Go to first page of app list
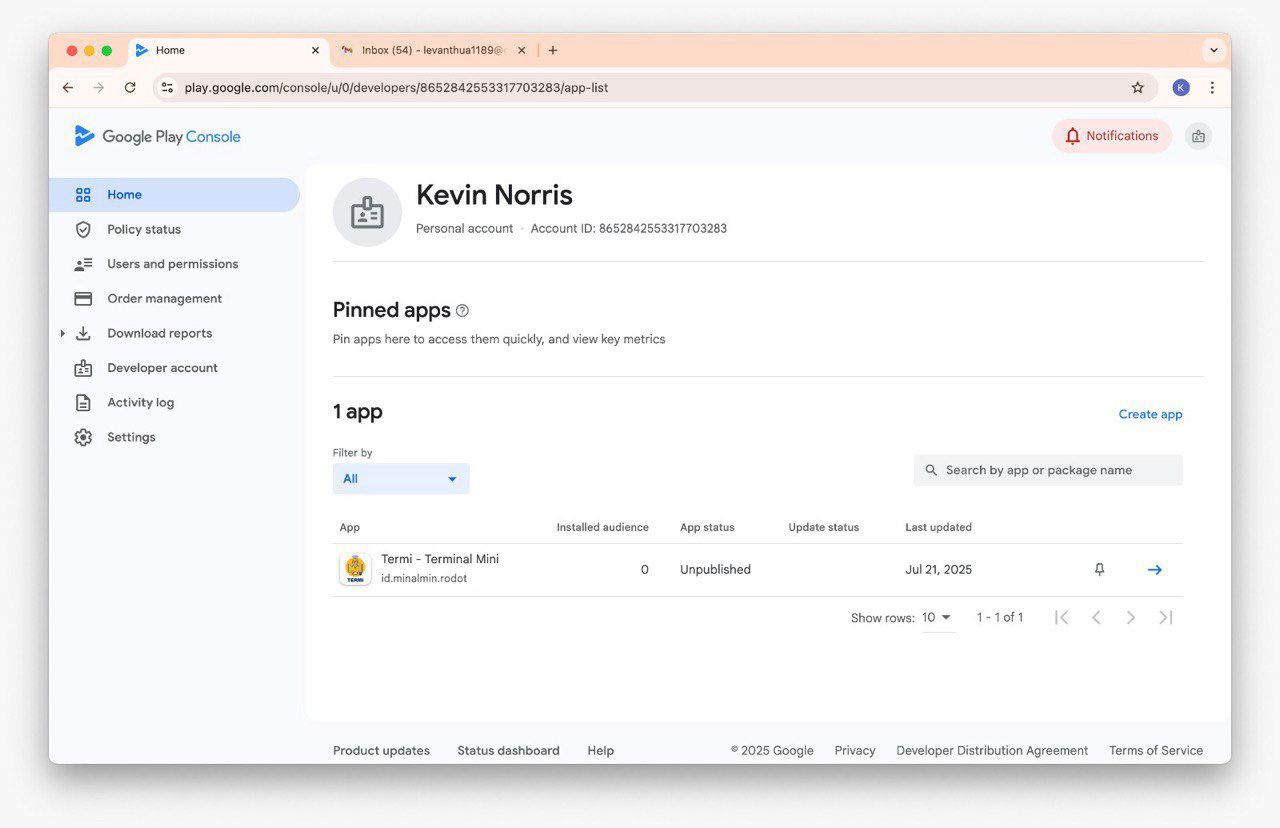 click(1062, 618)
